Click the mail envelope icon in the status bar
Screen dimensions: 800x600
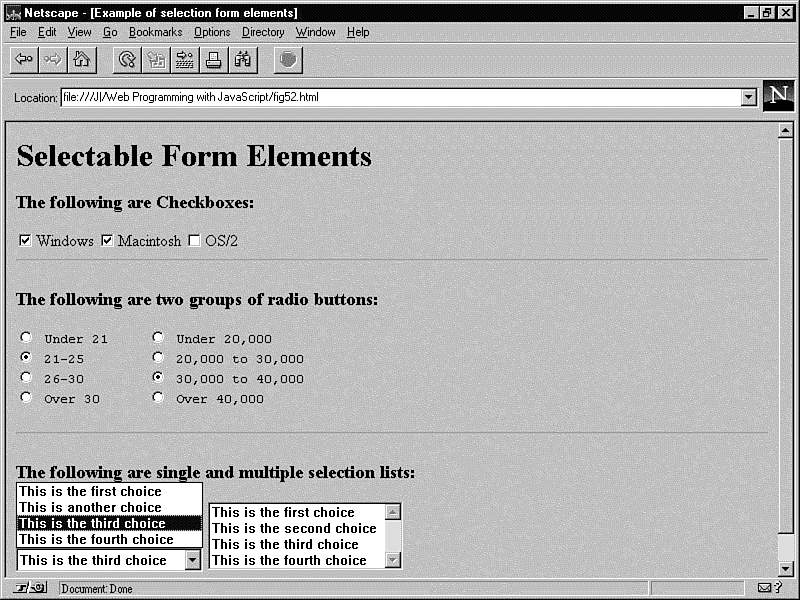click(765, 588)
